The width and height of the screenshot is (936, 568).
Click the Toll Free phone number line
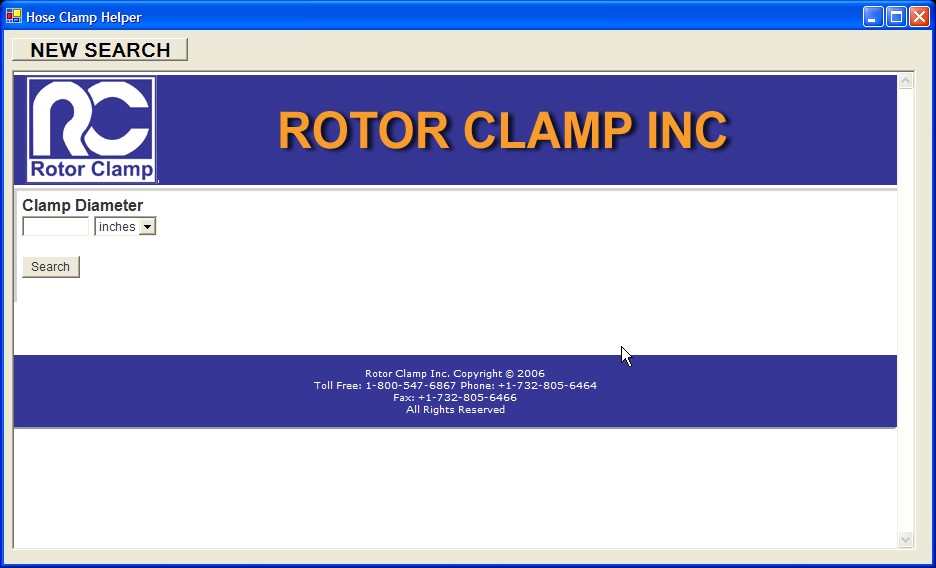pos(455,385)
